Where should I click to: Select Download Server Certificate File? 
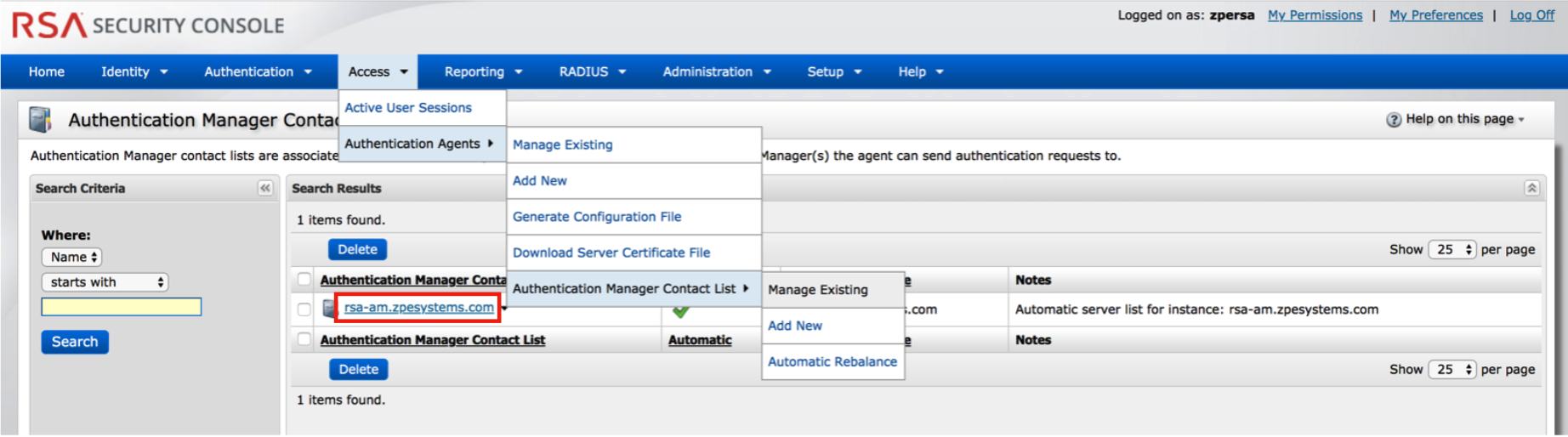[633, 253]
